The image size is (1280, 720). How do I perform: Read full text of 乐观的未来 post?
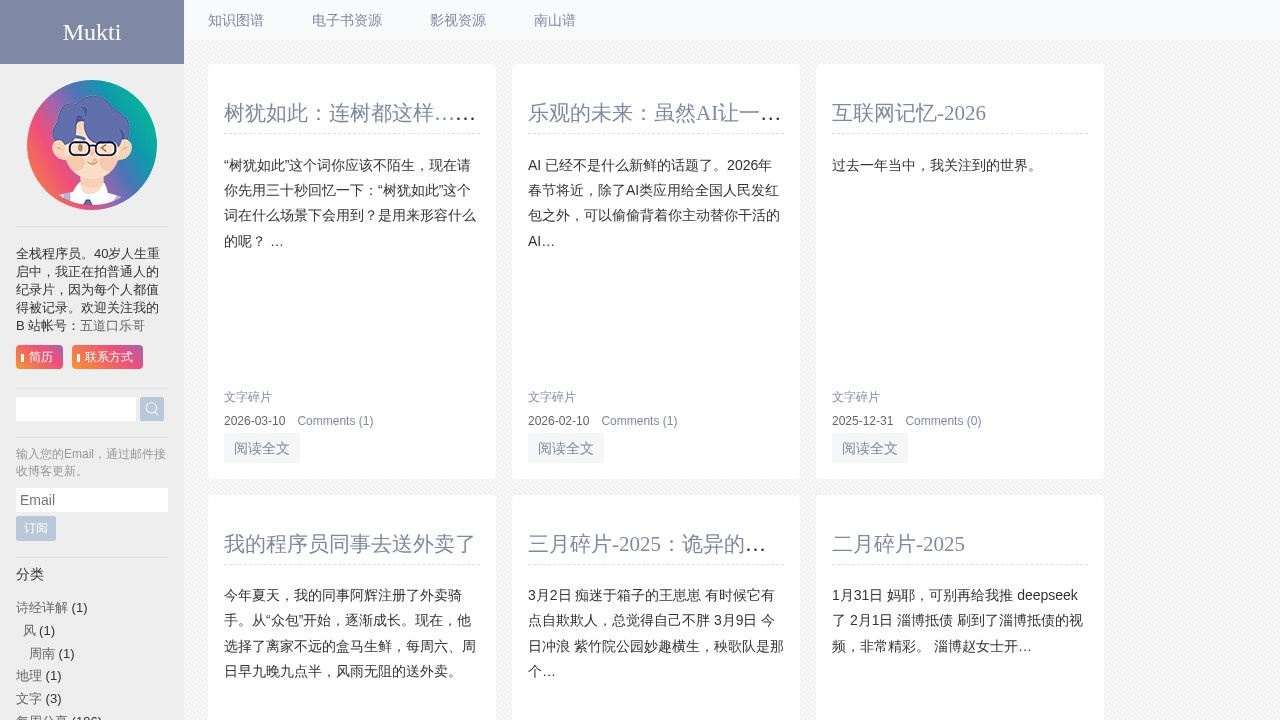coord(566,448)
